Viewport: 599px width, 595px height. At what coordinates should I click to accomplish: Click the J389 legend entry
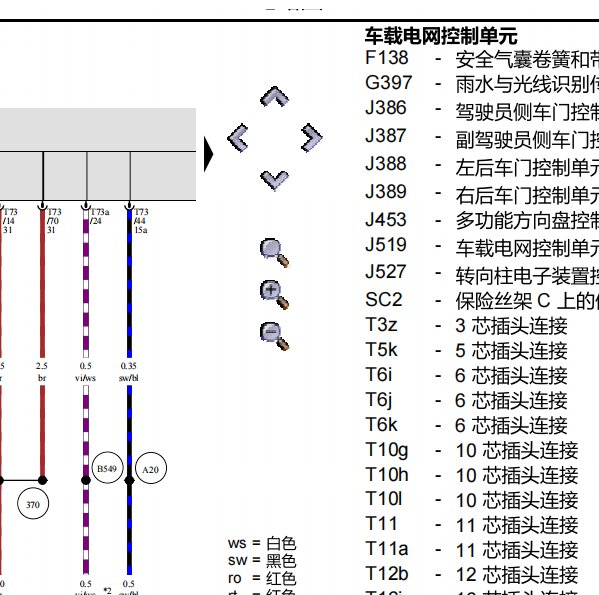481,193
